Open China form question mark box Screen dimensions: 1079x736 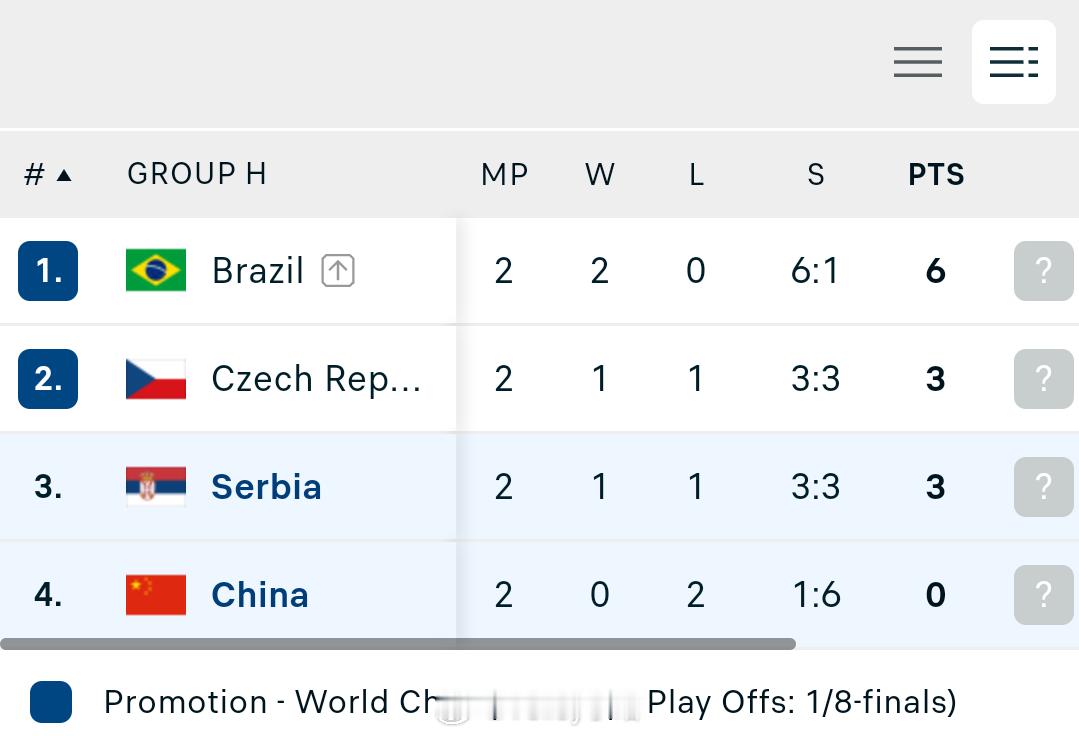tap(1043, 595)
